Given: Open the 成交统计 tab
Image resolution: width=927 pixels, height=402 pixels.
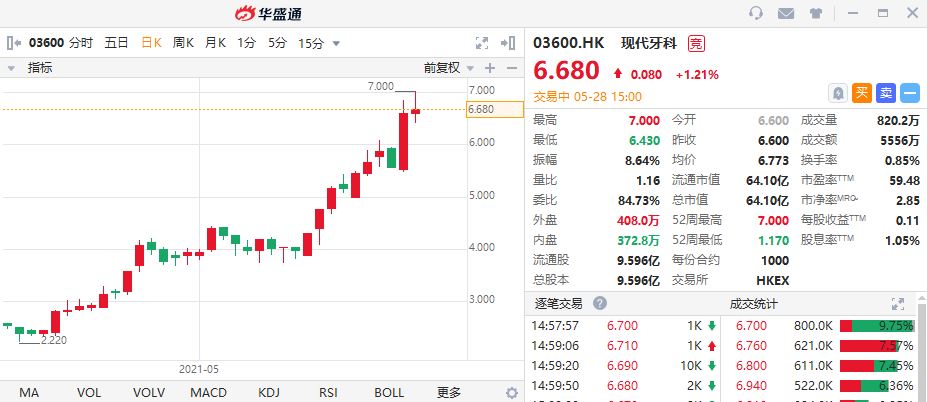Looking at the screenshot, I should pyautogui.click(x=753, y=304).
